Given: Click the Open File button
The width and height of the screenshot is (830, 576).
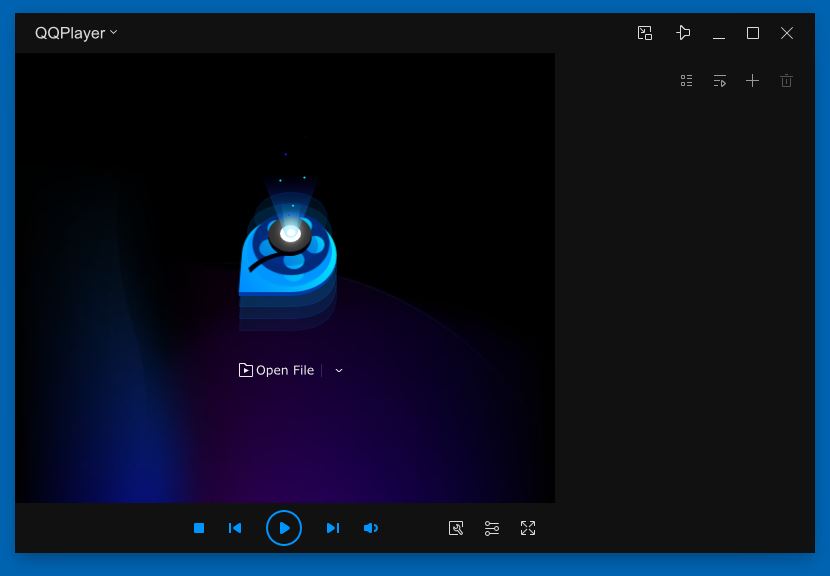Looking at the screenshot, I should [x=276, y=370].
